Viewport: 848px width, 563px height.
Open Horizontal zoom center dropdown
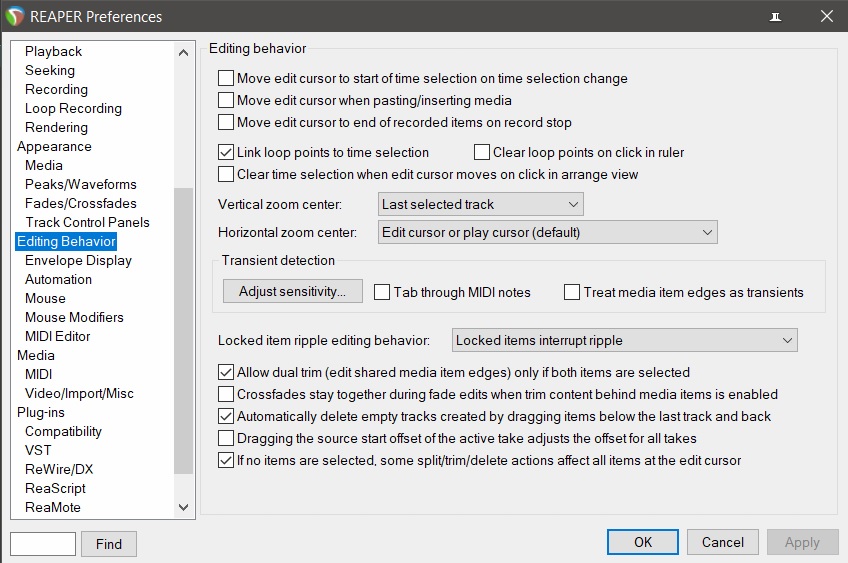click(547, 232)
